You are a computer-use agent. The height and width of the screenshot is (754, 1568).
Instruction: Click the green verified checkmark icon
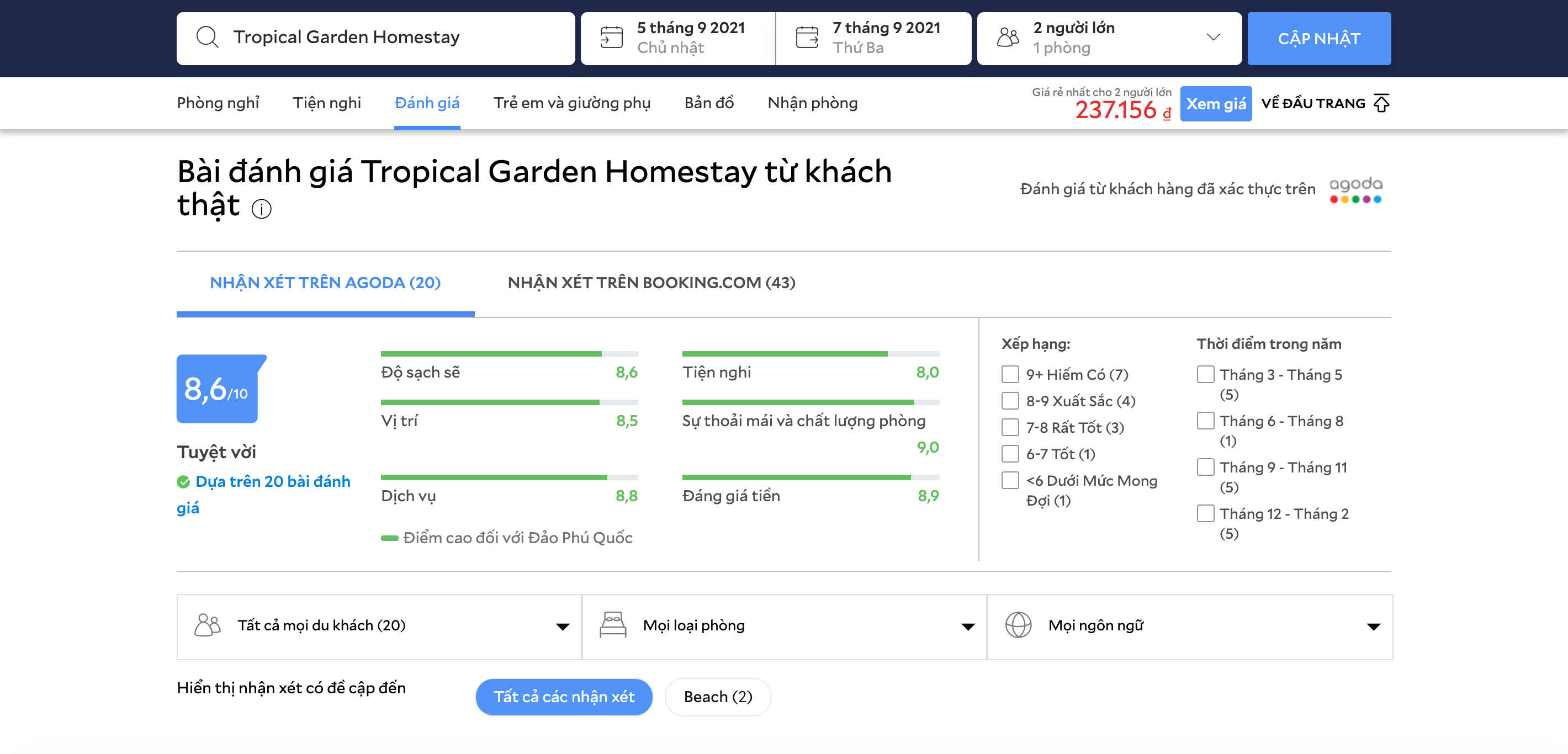click(x=183, y=482)
